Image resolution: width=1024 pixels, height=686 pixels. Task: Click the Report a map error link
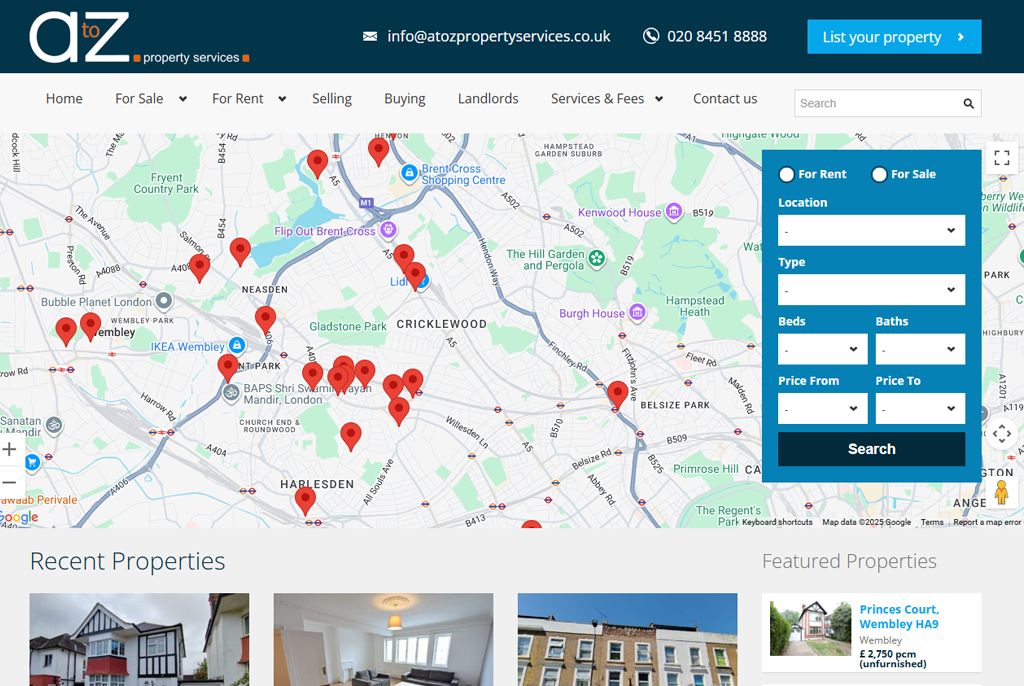987,522
